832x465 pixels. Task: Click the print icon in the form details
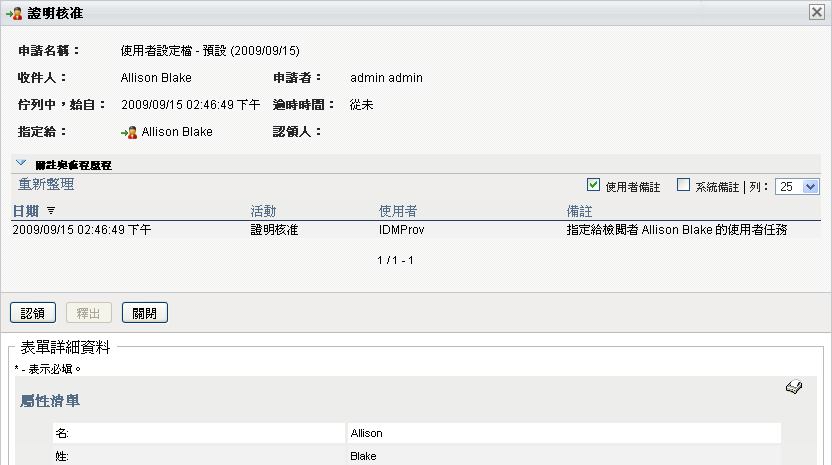[x=794, y=388]
